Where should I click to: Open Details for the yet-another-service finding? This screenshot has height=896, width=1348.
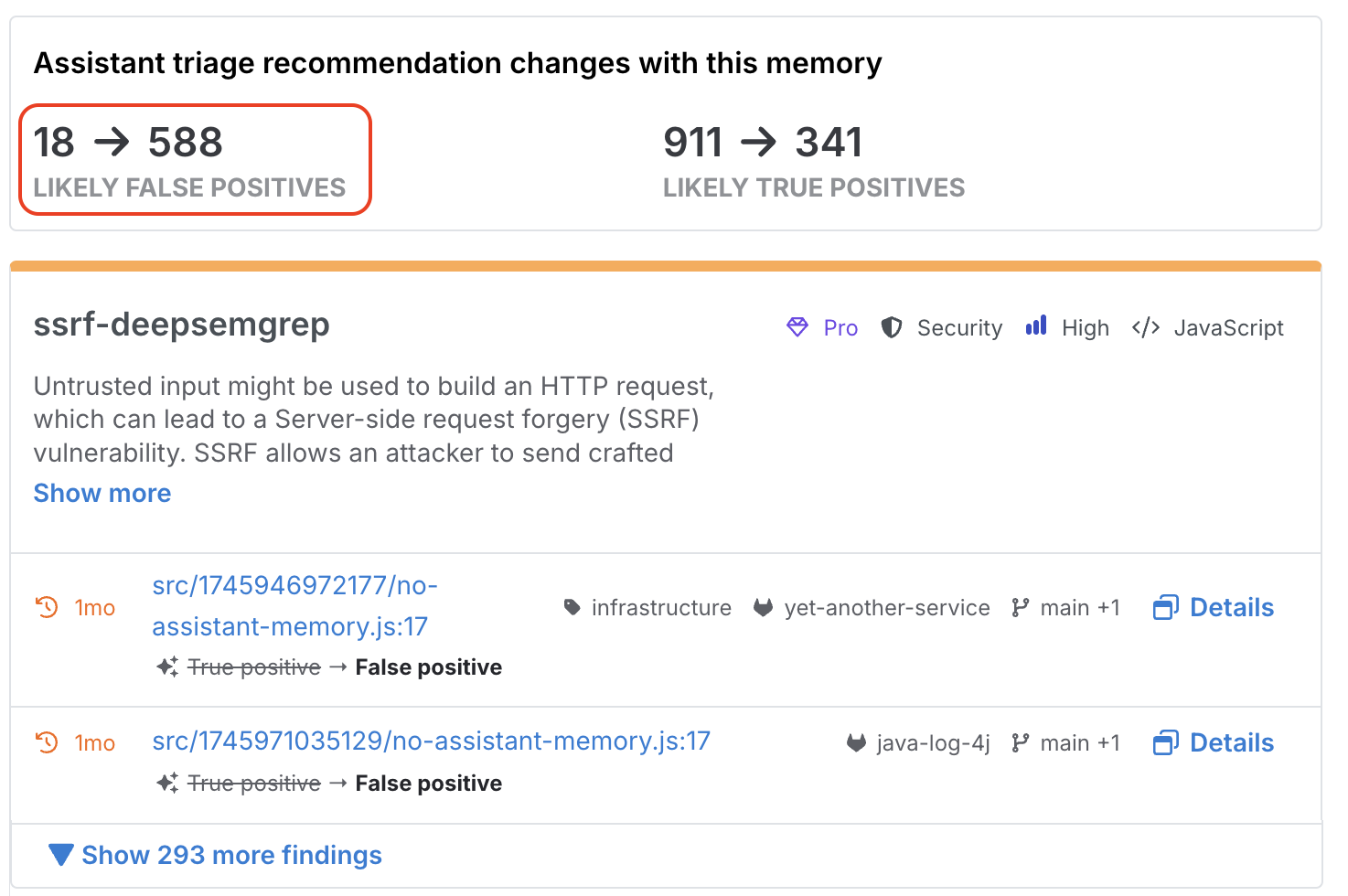(x=1214, y=607)
